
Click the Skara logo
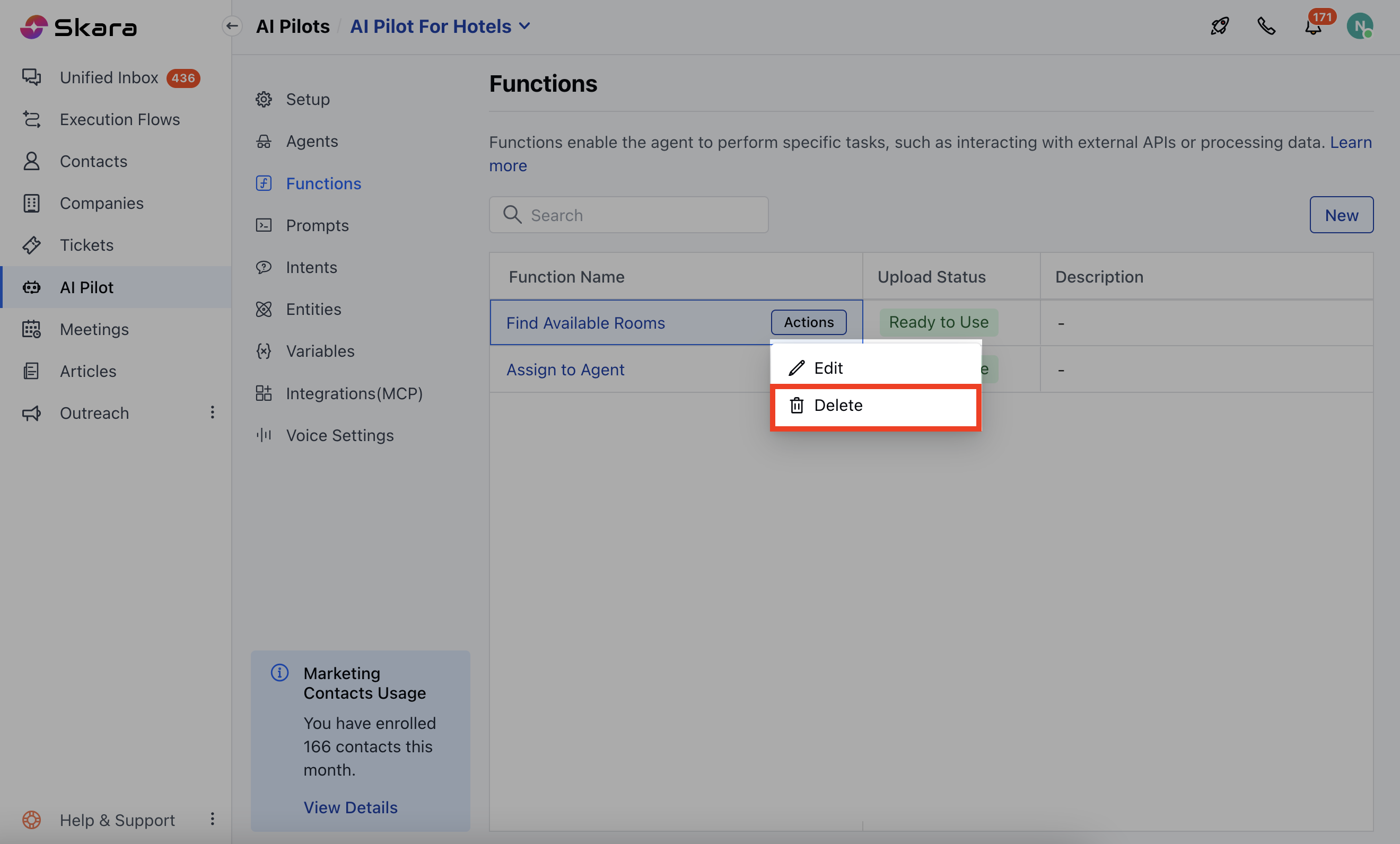[78, 27]
